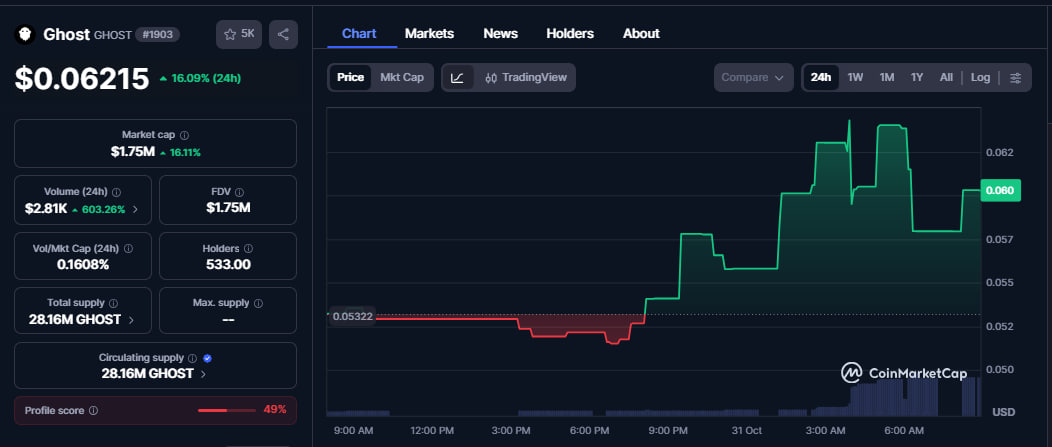The image size is (1052, 447).
Task: Click the Profile score progress bar
Action: [226, 410]
